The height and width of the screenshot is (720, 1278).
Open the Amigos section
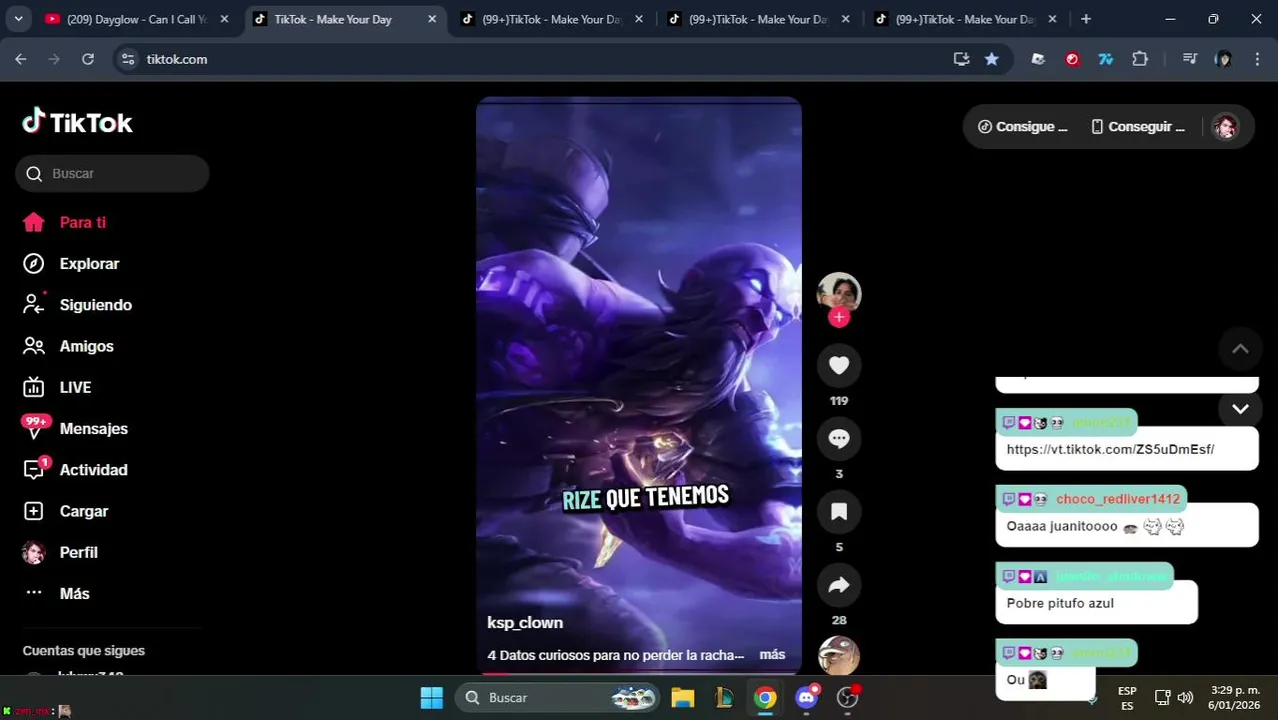68,346
